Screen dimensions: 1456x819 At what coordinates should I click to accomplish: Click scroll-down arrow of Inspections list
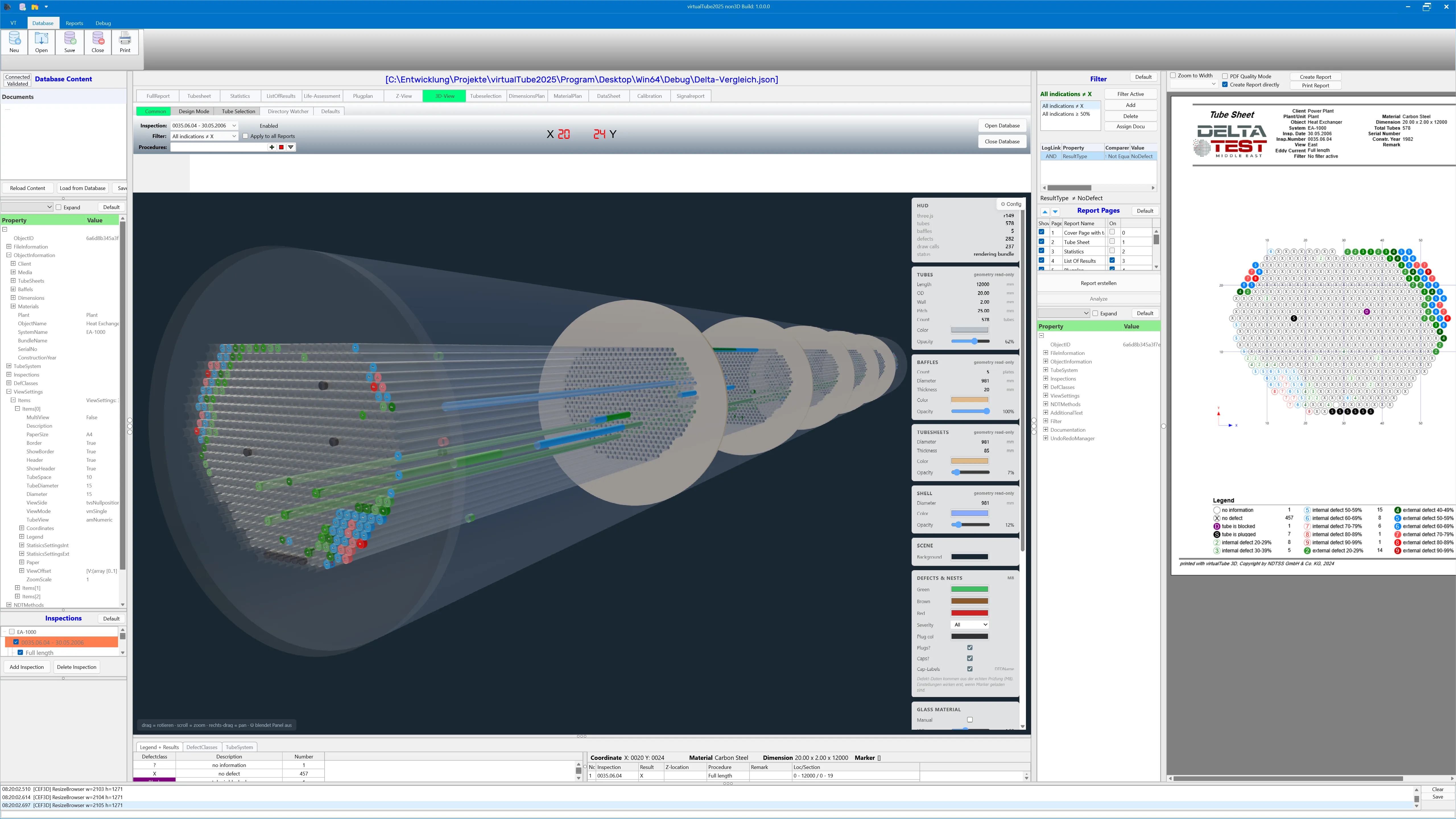coord(123,652)
